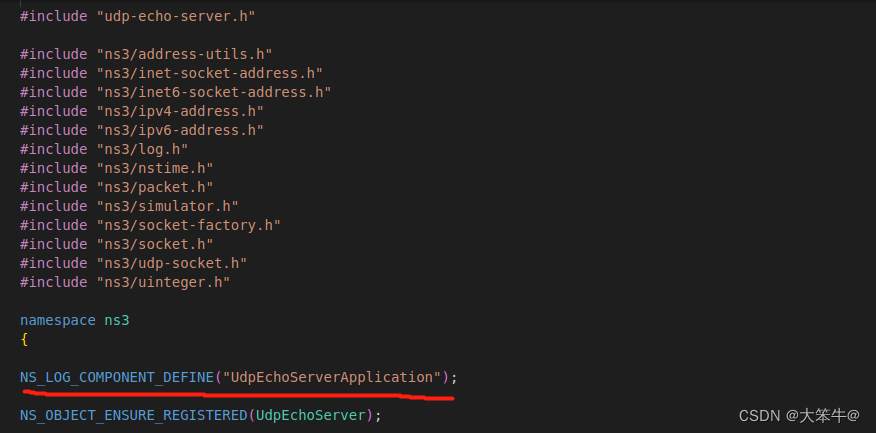Image resolution: width=876 pixels, height=433 pixels.
Task: Click the "ns3/simulator.h" include string
Action: 168,206
